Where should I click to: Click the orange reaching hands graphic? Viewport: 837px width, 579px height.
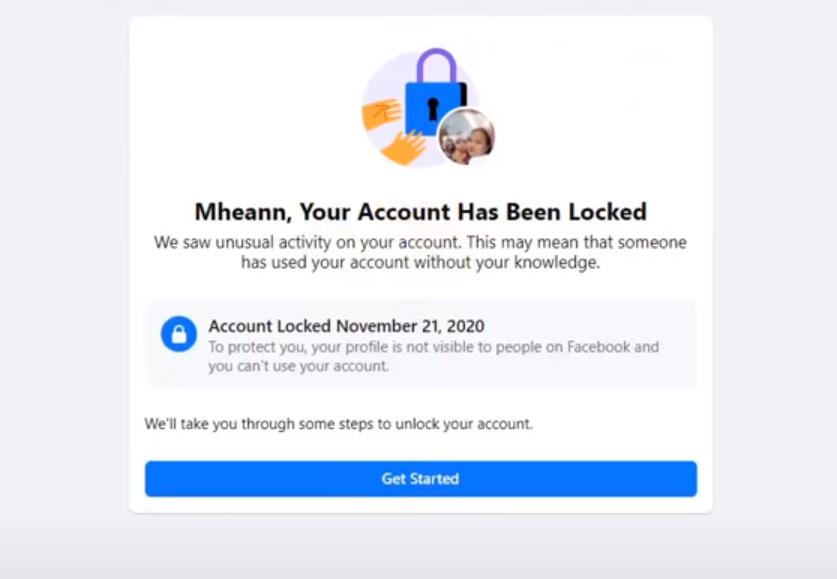[x=390, y=130]
